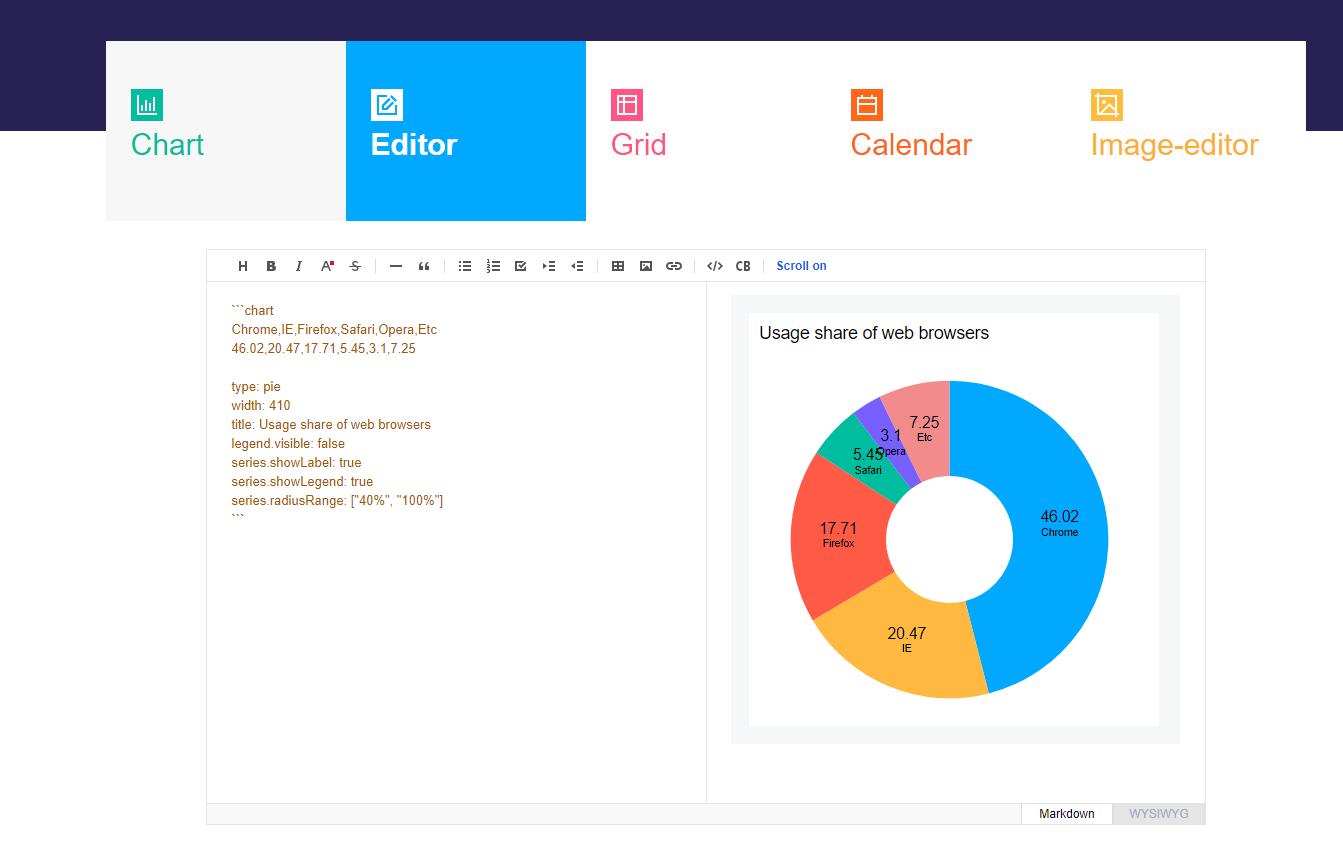1343x859 pixels.
Task: Open the Chart tab
Action: tap(226, 131)
